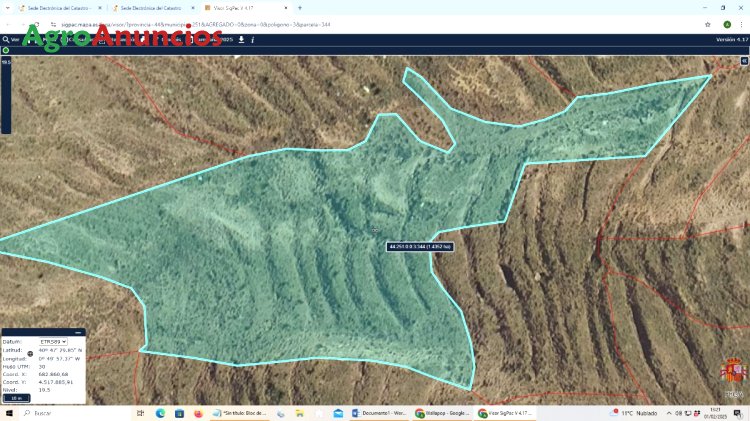Open the 11°C Nublado weather widget
750x421 pixels.
tap(634, 413)
